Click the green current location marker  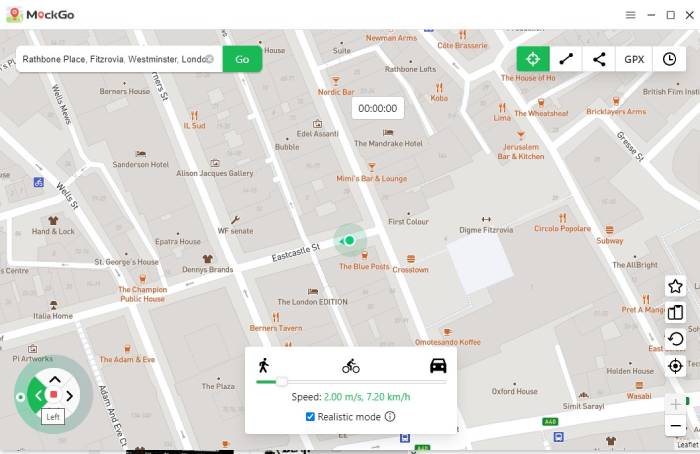[350, 240]
